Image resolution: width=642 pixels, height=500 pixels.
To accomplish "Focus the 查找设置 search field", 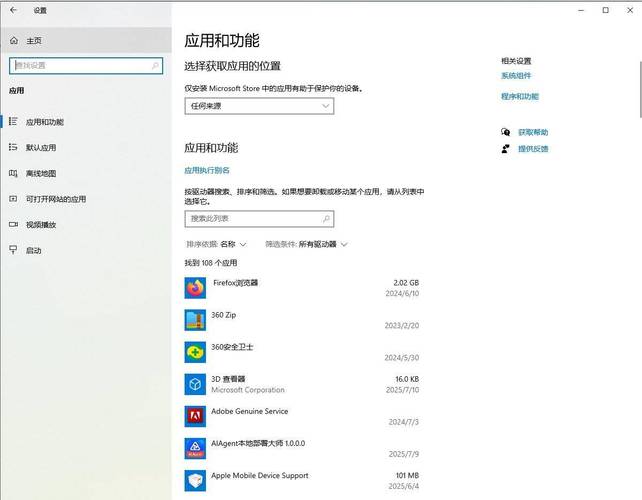I will (x=84, y=66).
